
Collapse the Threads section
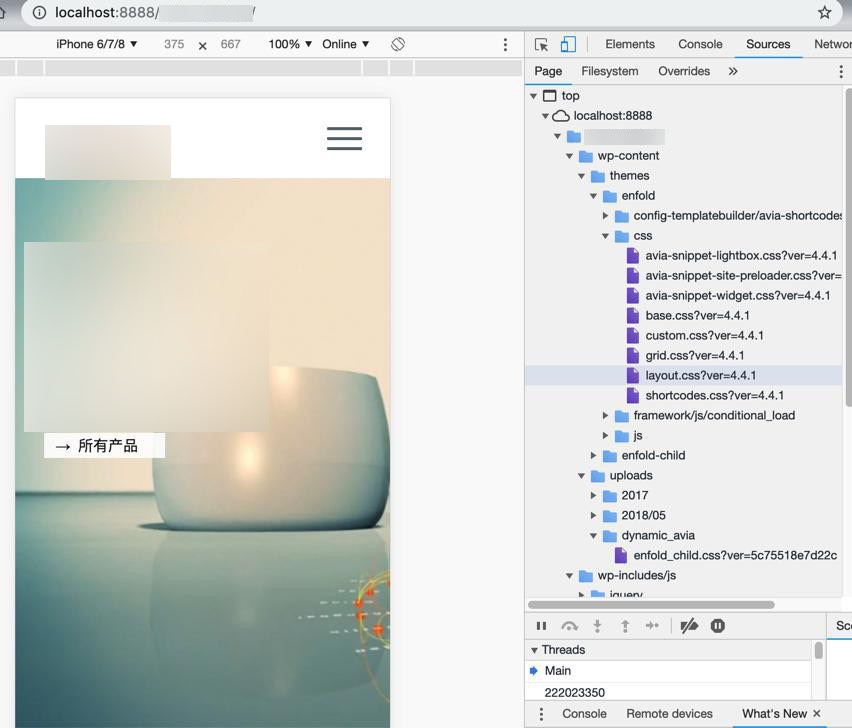point(534,650)
